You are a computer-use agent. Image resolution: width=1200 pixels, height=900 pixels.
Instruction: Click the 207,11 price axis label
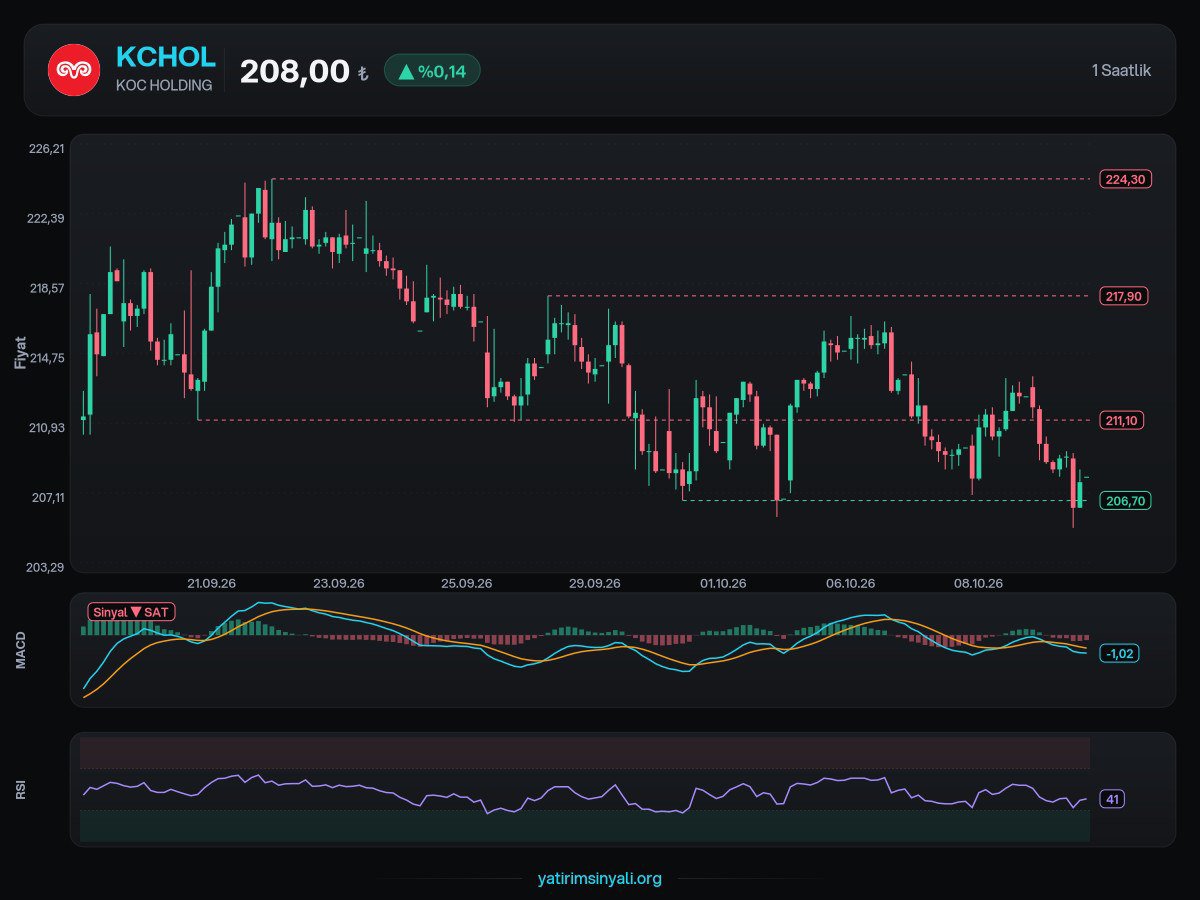(x=47, y=497)
